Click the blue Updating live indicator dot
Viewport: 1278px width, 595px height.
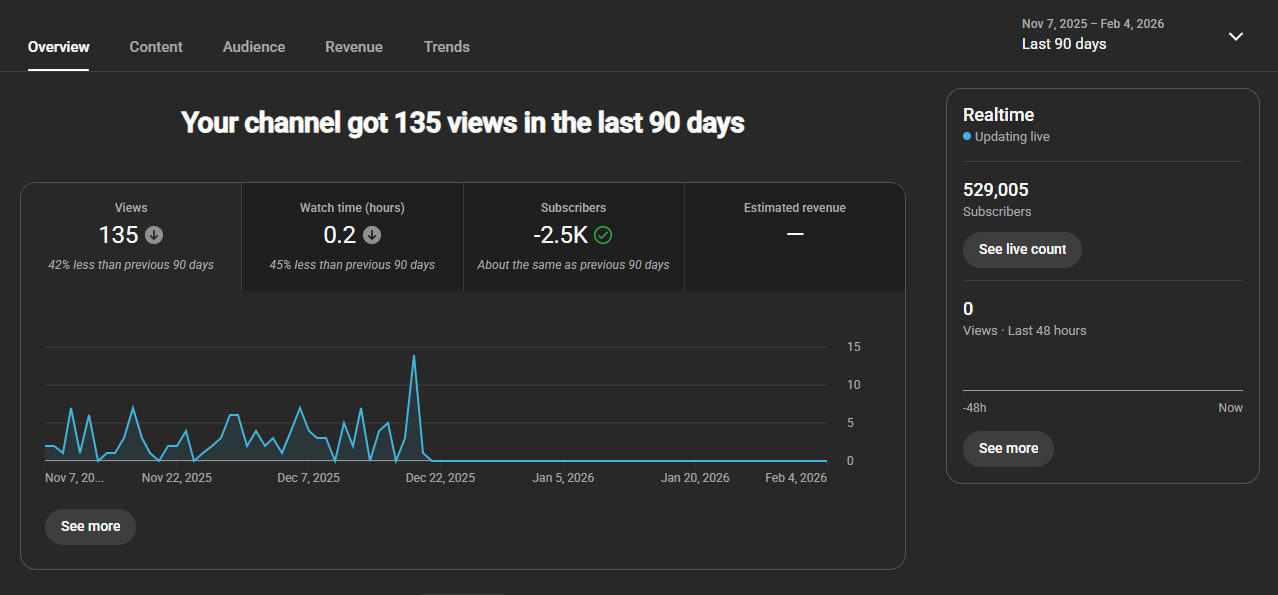click(967, 136)
